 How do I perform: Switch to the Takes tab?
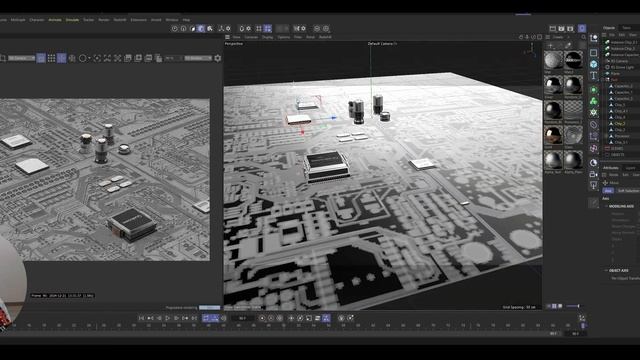[627, 28]
